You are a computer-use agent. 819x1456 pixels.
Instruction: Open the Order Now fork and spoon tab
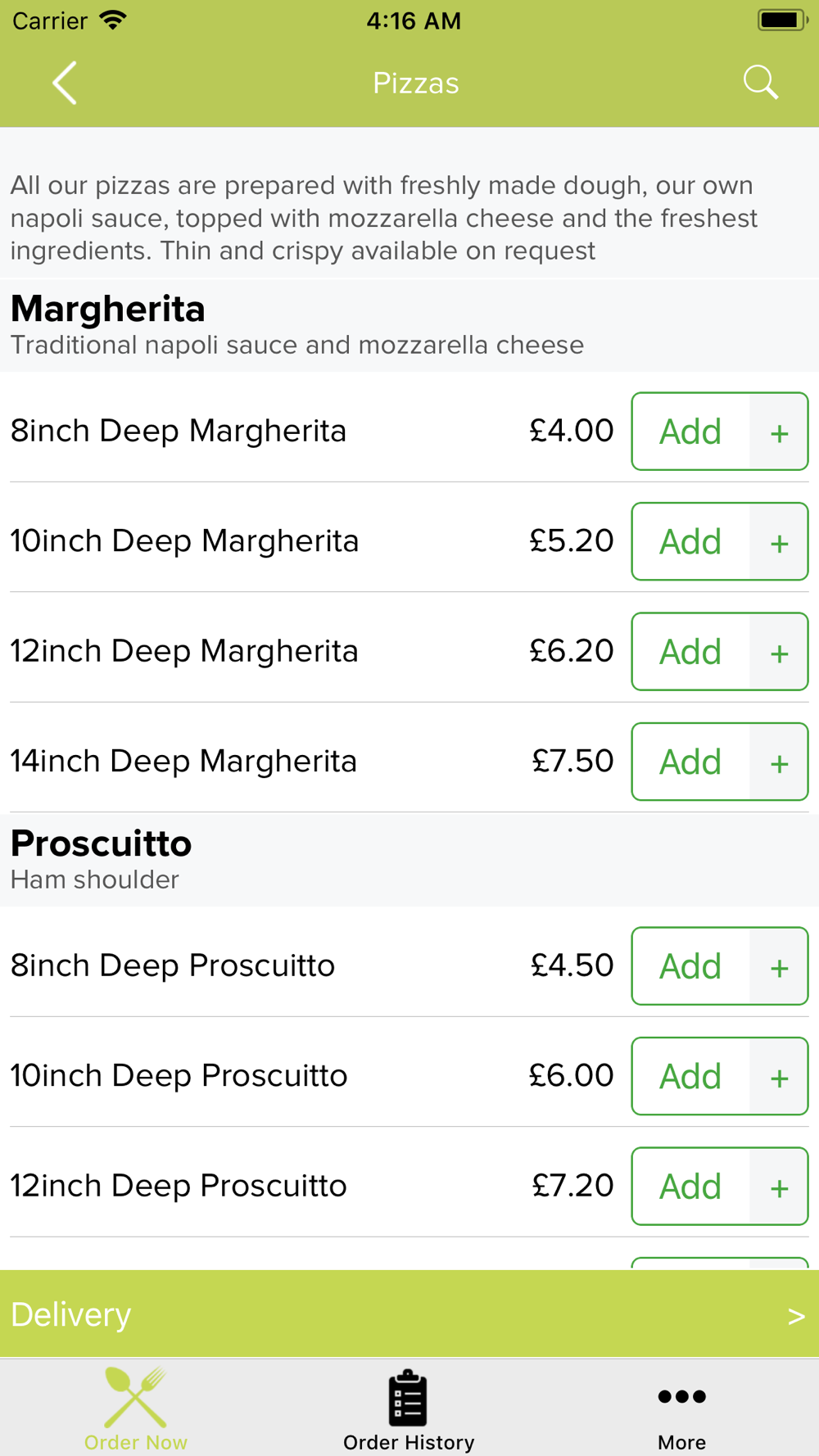tap(136, 1409)
